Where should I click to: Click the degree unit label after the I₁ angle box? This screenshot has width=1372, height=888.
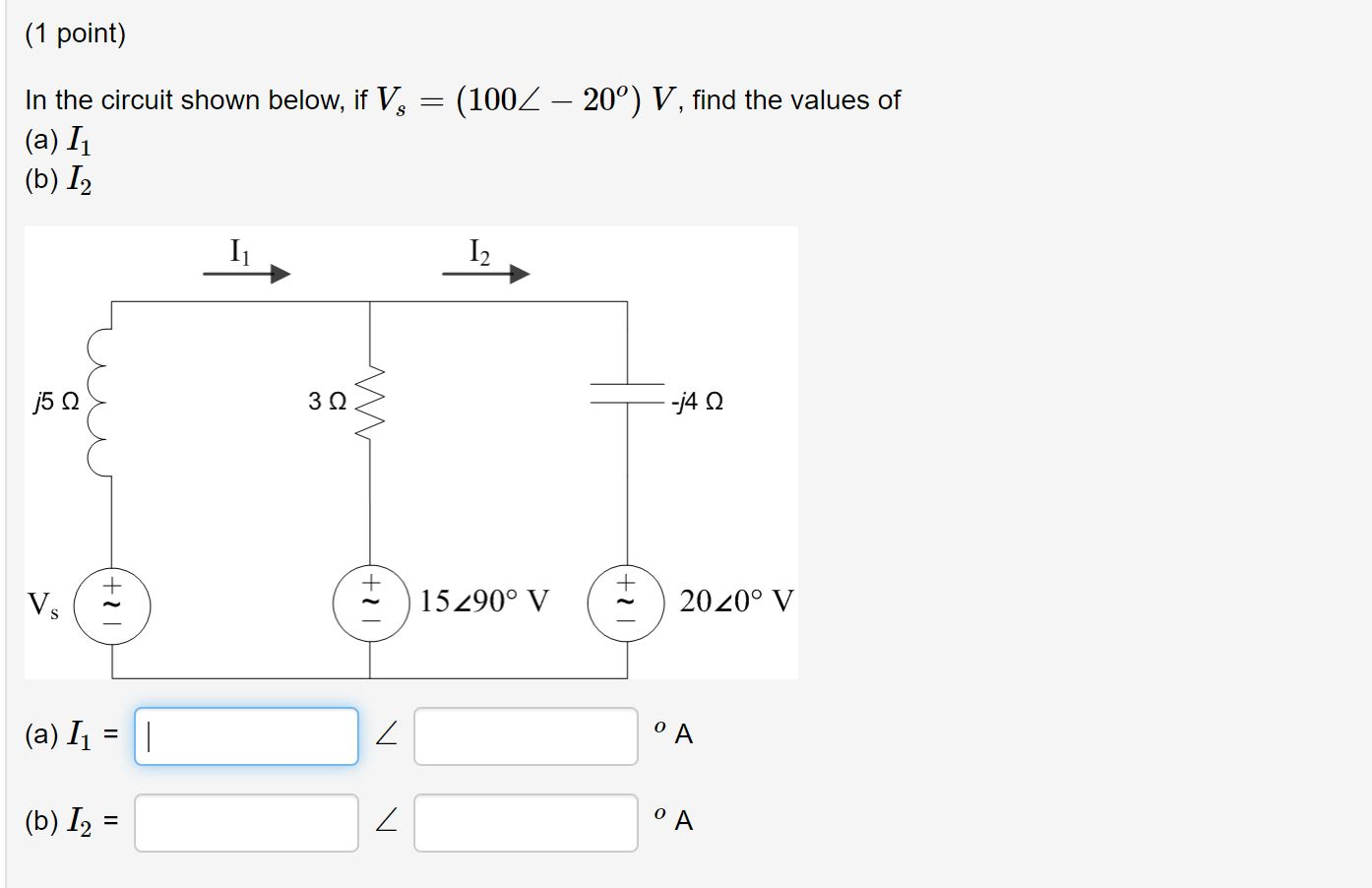672,731
